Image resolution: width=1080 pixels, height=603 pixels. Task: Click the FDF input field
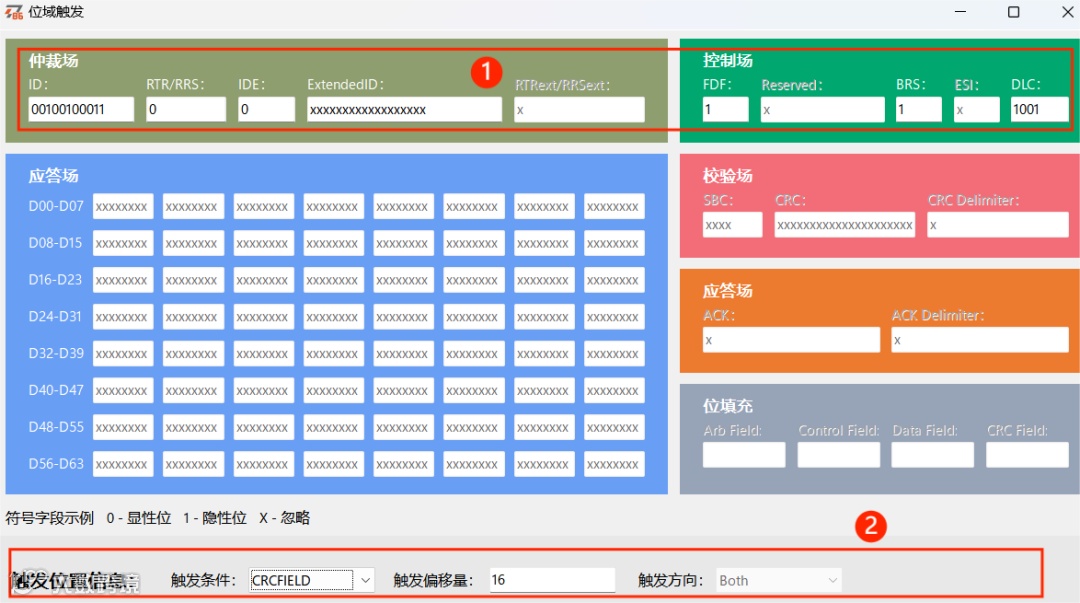point(725,110)
